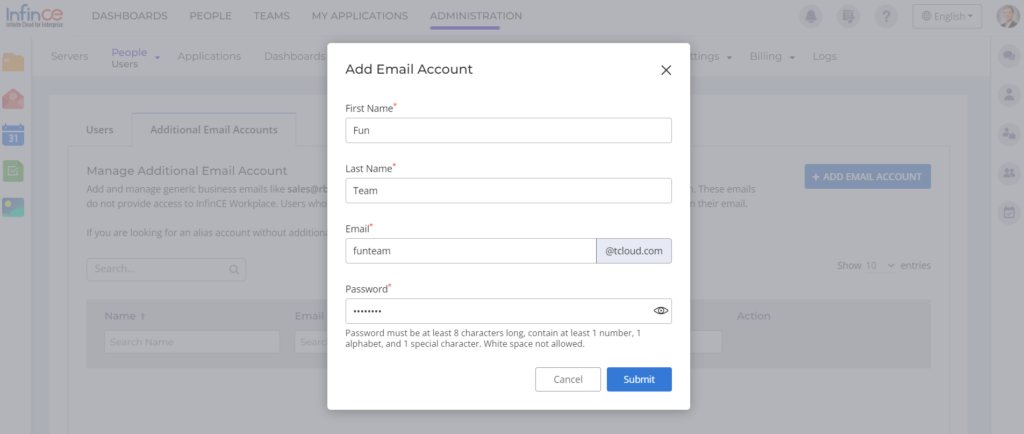The width and height of the screenshot is (1024, 434).
Task: Click the Cancel button
Action: click(568, 379)
